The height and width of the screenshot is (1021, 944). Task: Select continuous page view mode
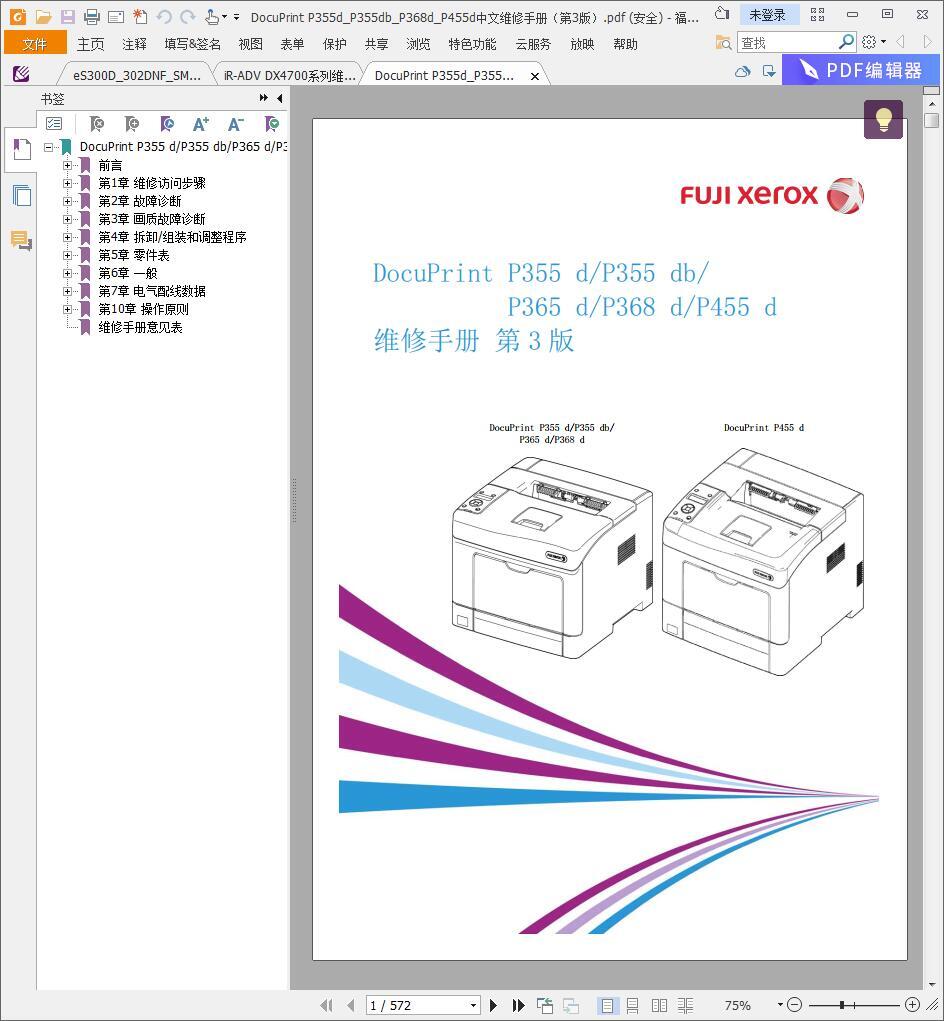[x=633, y=1005]
